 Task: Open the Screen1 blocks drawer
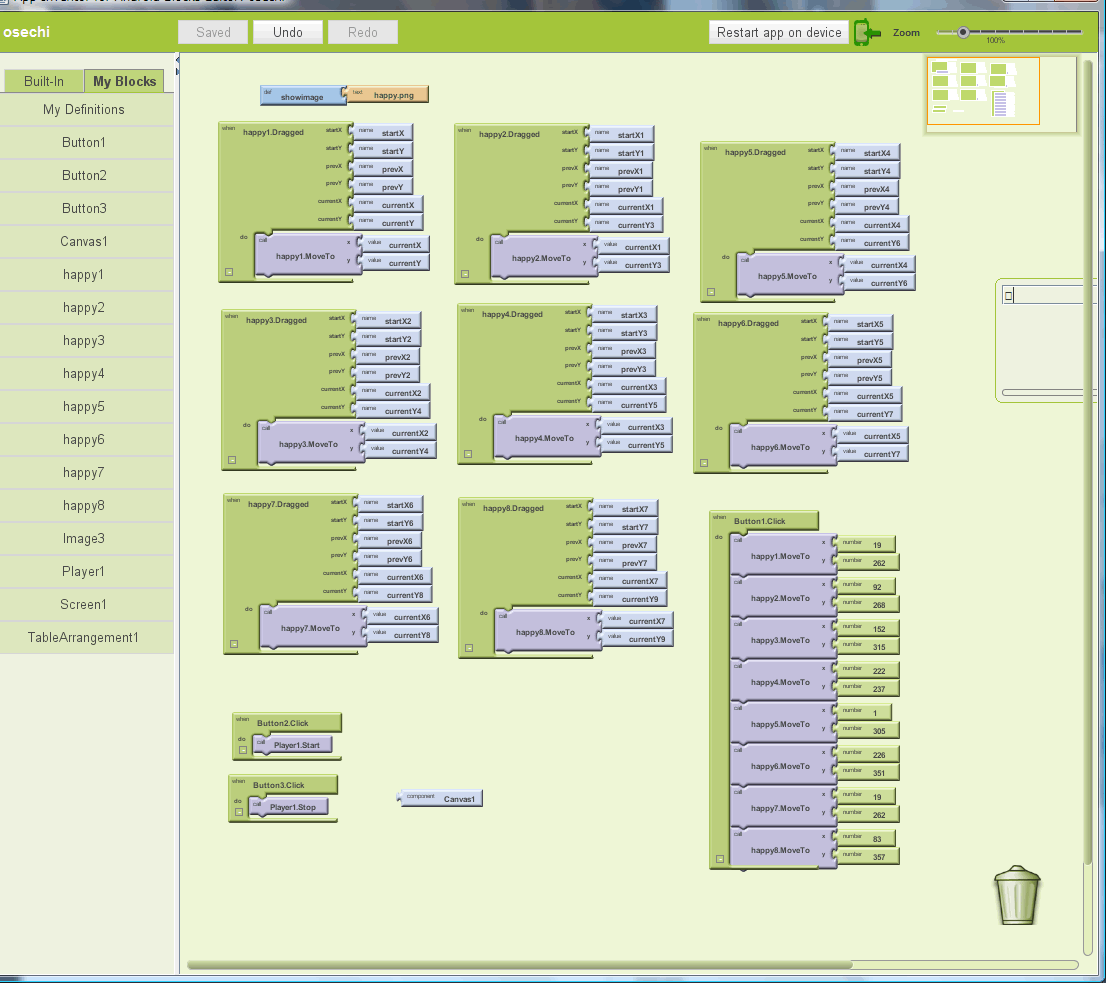[x=84, y=604]
